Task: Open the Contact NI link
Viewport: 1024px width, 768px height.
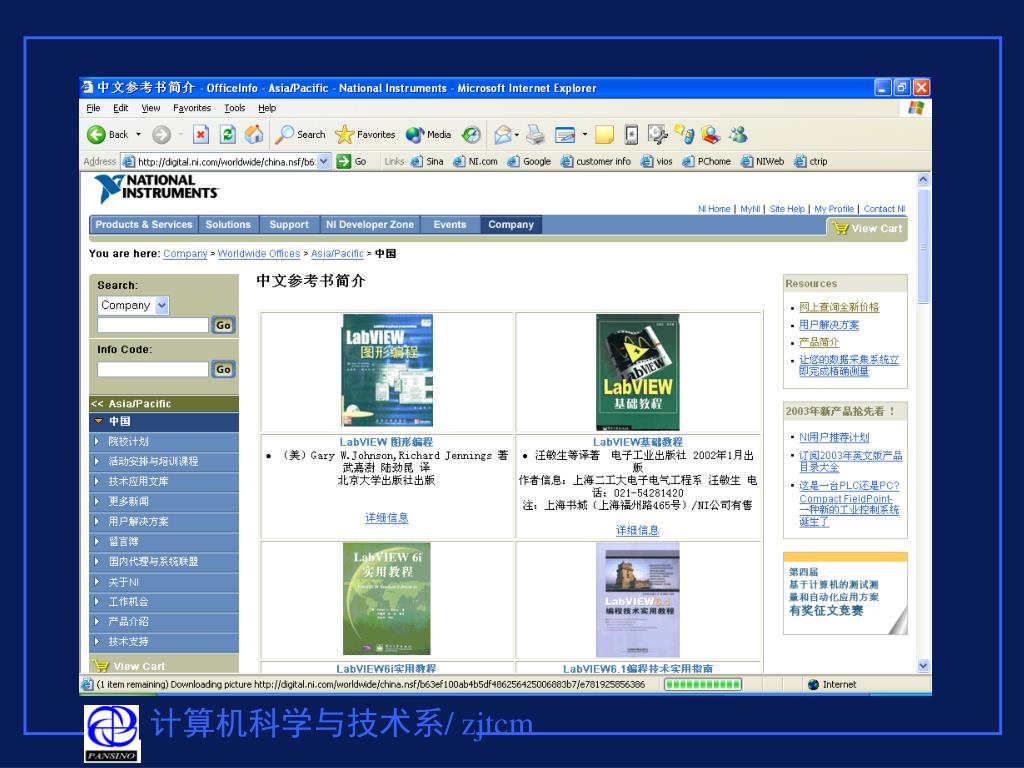Action: [884, 209]
